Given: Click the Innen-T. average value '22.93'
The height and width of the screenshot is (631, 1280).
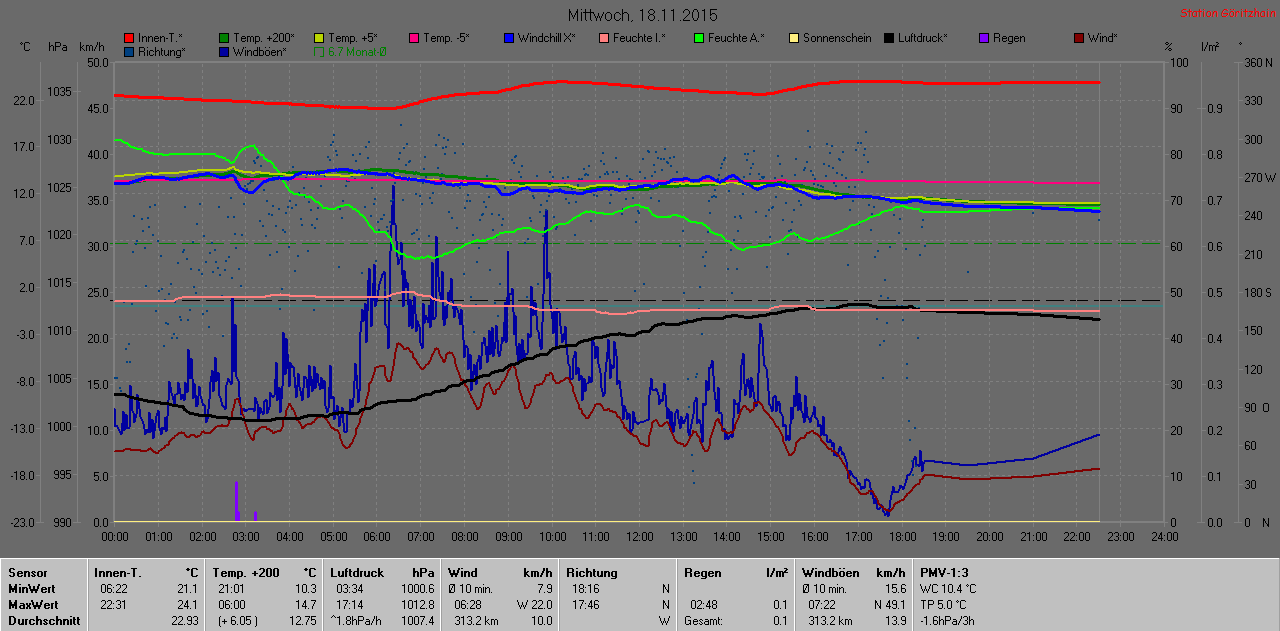Looking at the screenshot, I should point(185,621).
